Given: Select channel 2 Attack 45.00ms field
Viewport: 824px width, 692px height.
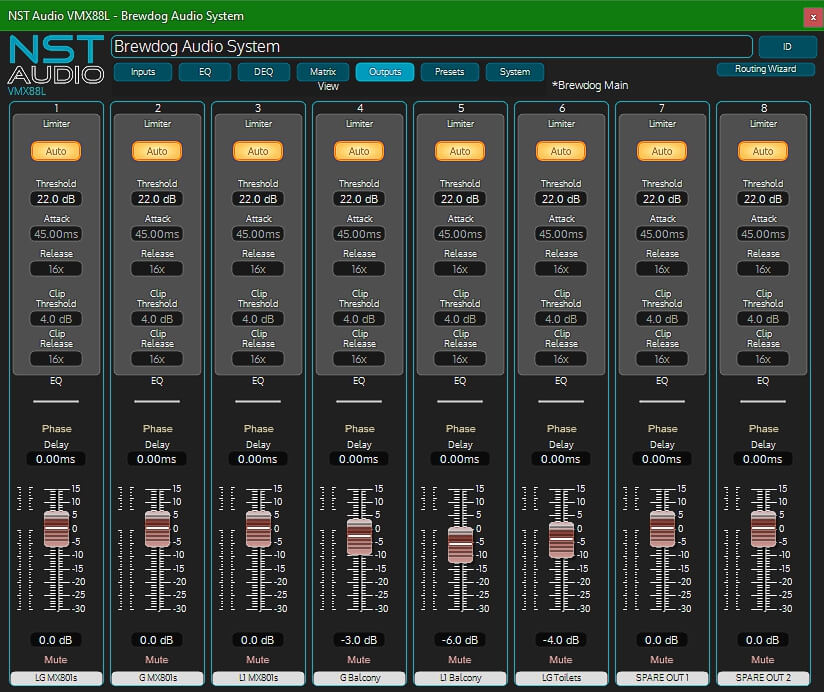Looking at the screenshot, I should click(x=157, y=234).
